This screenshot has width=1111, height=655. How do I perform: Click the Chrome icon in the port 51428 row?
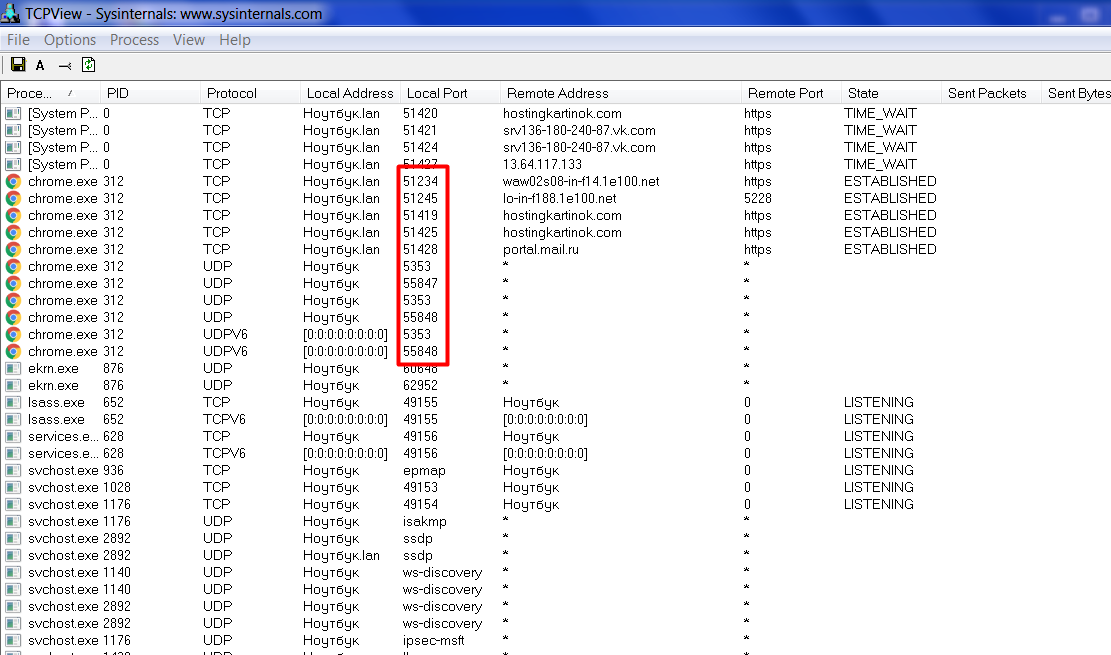coord(13,250)
